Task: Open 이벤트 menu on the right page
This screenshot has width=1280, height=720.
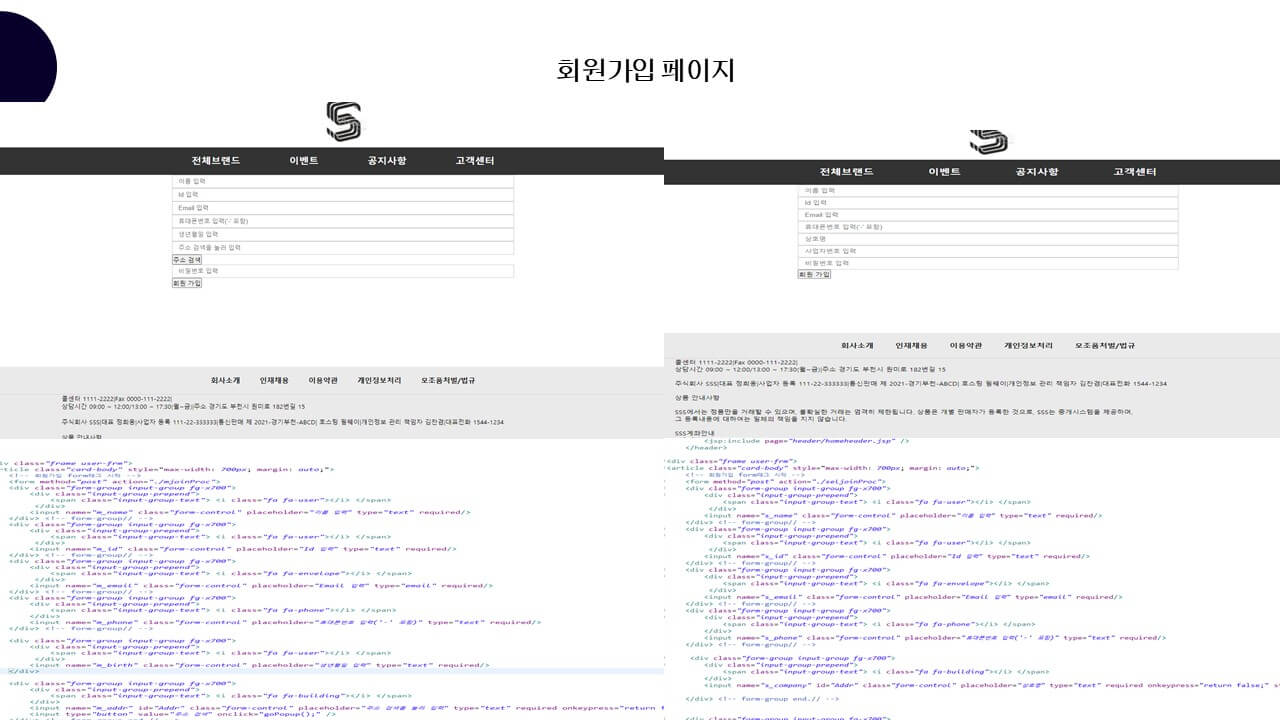Action: [x=944, y=172]
